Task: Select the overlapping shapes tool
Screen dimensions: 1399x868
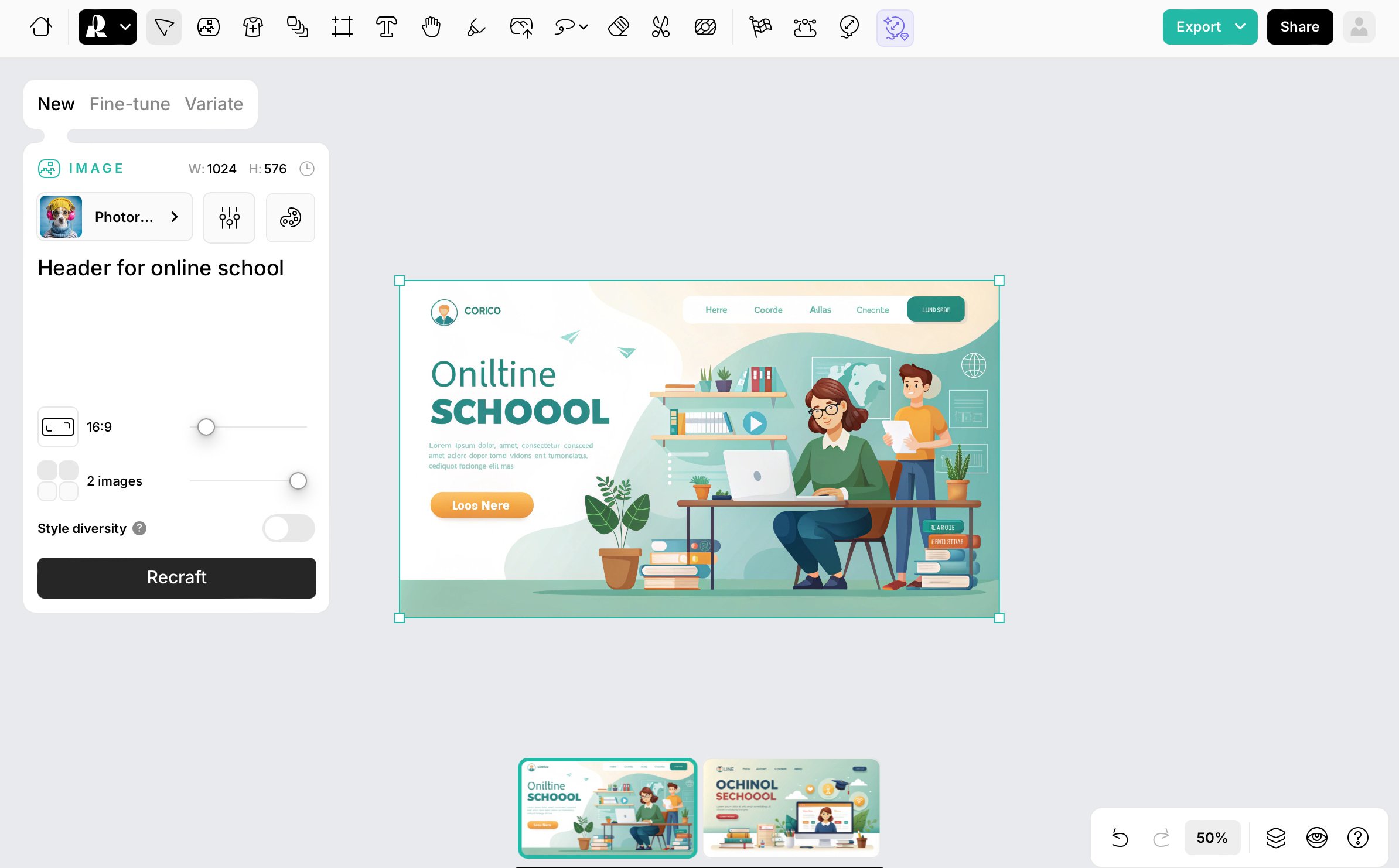Action: click(x=298, y=27)
